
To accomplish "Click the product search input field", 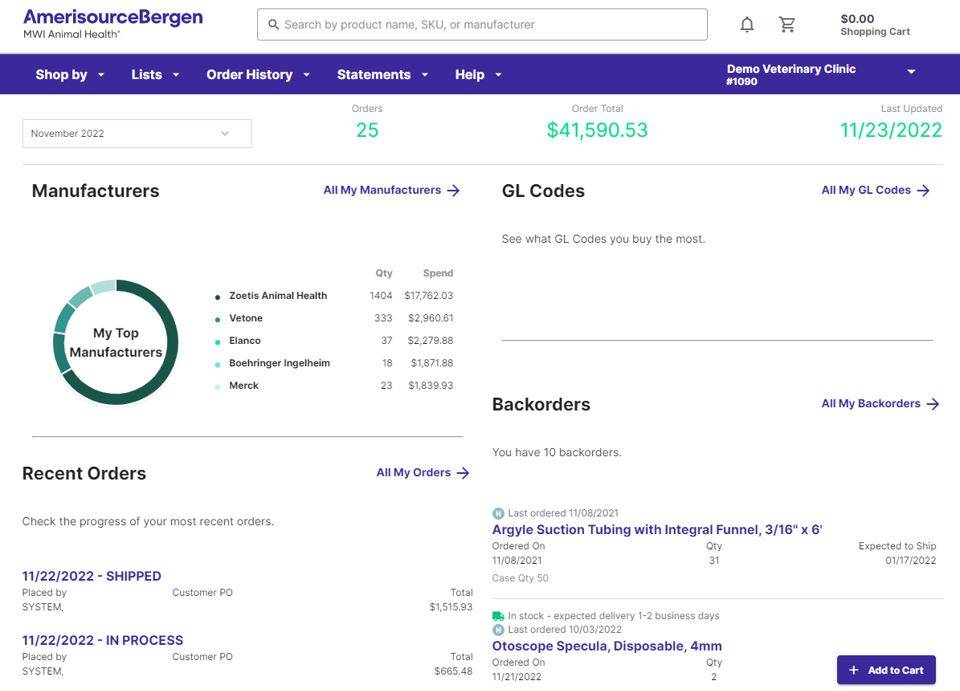I will tap(490, 25).
